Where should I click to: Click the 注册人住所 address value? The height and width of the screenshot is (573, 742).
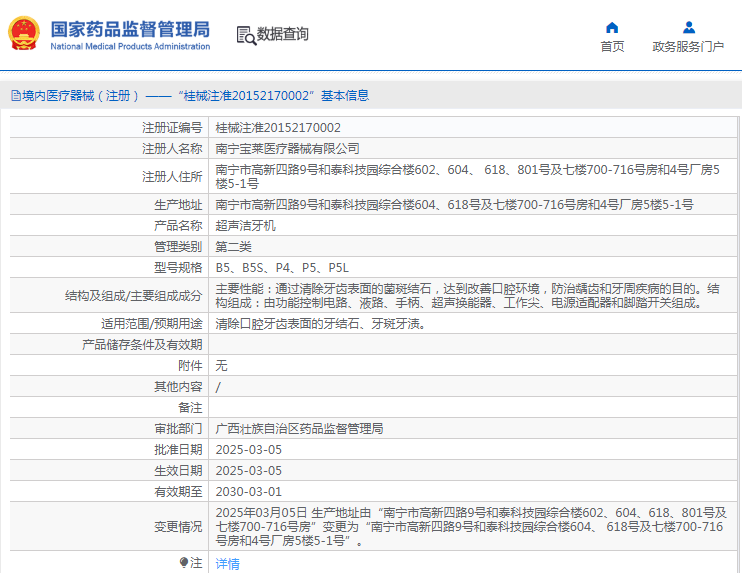click(x=468, y=176)
